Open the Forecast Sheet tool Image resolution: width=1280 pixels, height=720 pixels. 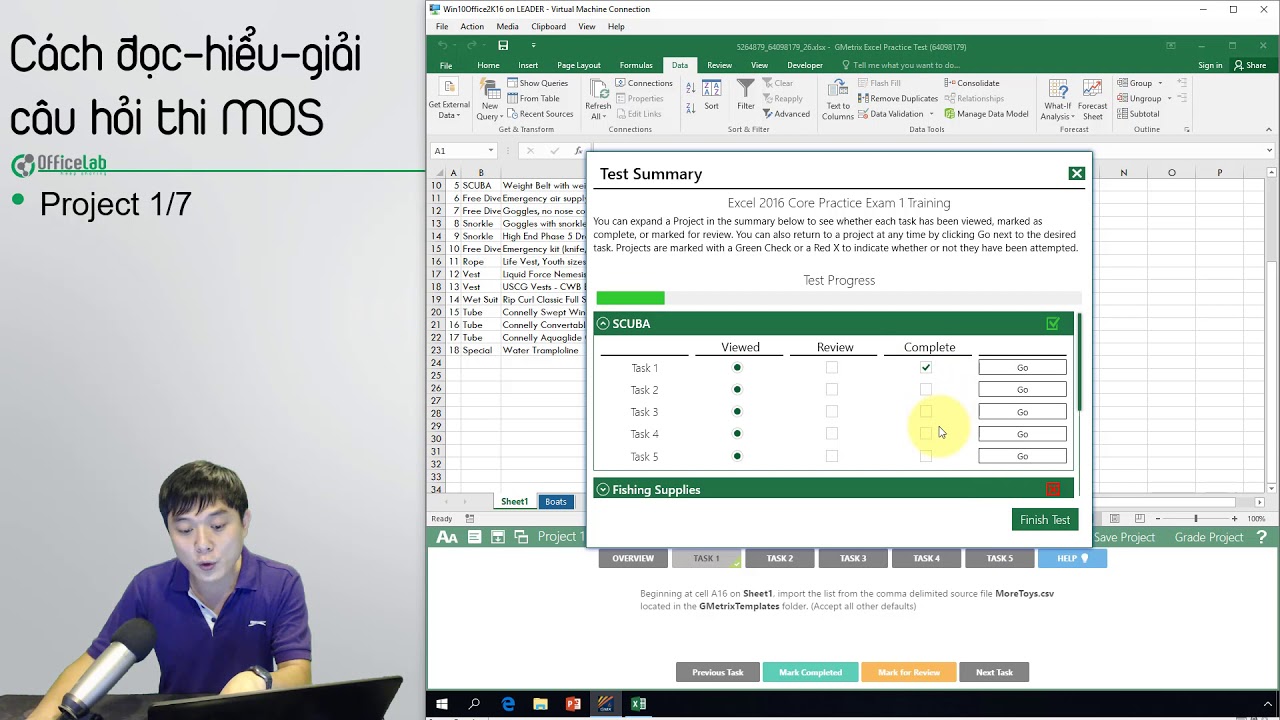click(x=1092, y=98)
